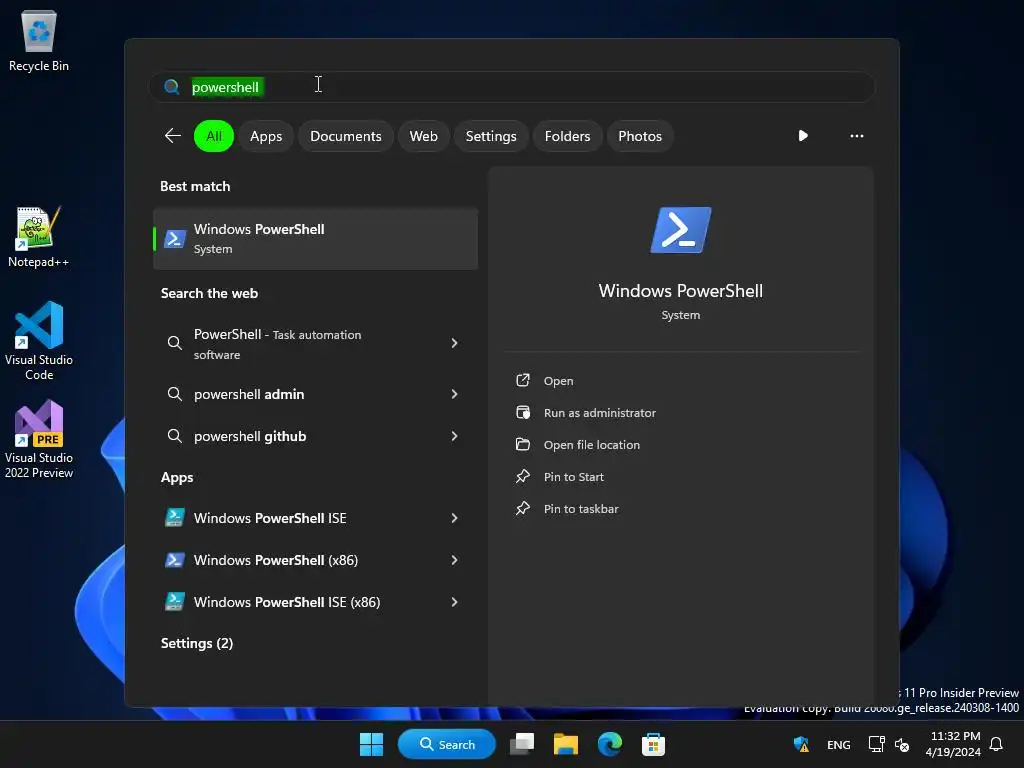Open Microsoft Store from taskbar

(x=653, y=744)
